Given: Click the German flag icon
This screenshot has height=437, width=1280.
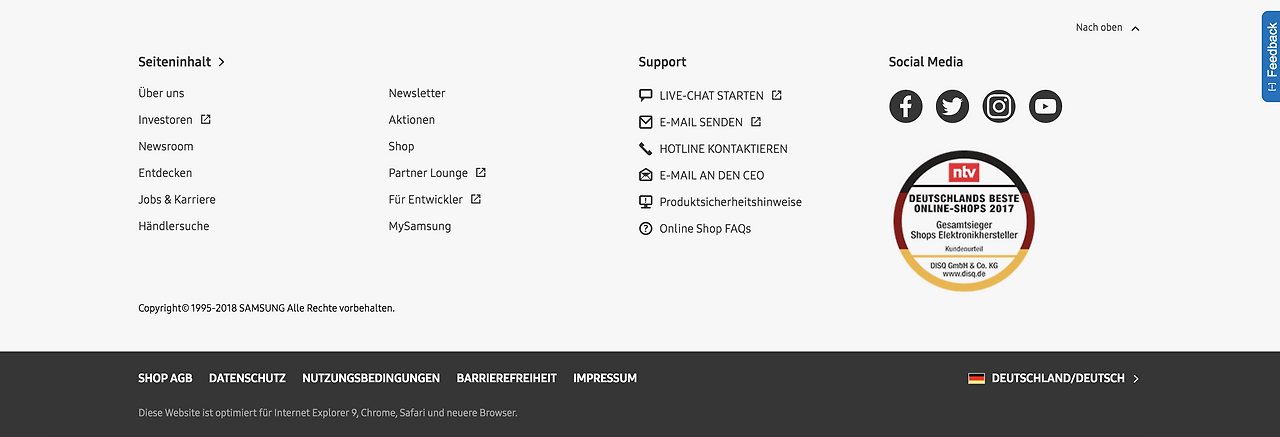Looking at the screenshot, I should (976, 378).
